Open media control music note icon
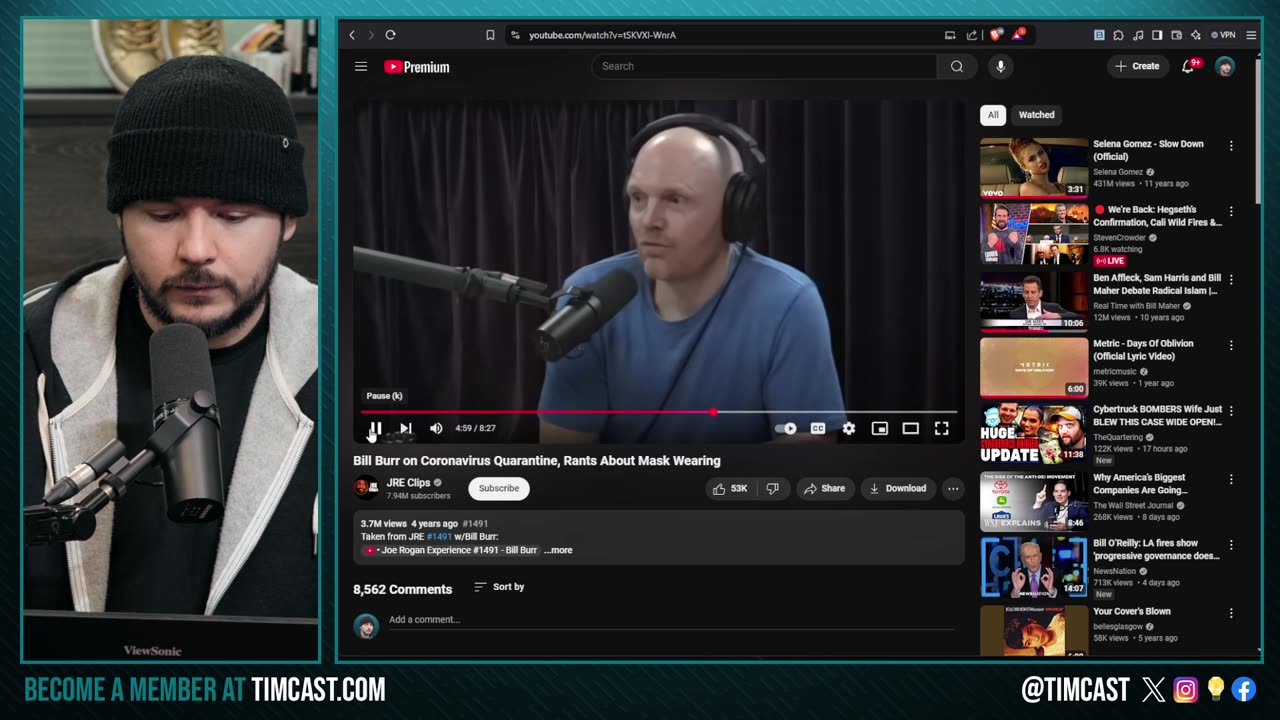 1138,35
